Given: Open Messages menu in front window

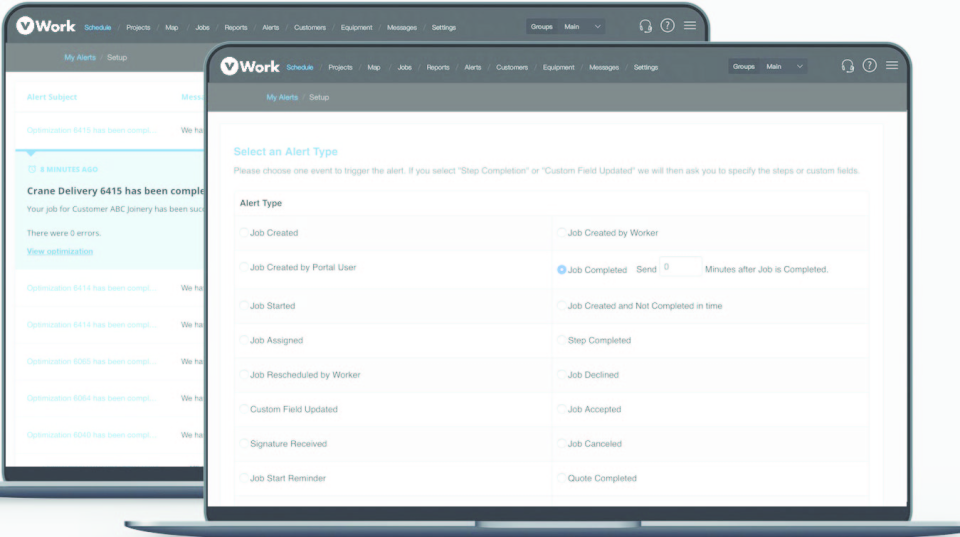Looking at the screenshot, I should (x=604, y=67).
